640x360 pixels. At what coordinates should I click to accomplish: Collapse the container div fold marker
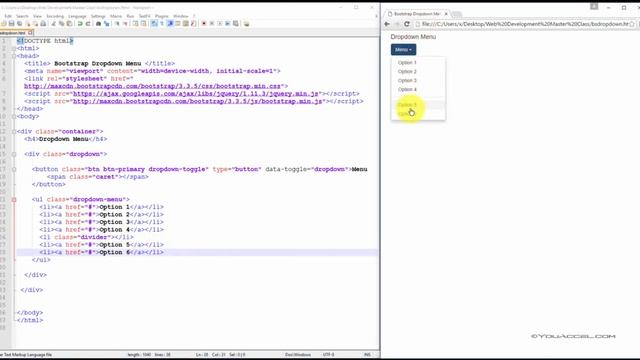pyautogui.click(x=14, y=131)
